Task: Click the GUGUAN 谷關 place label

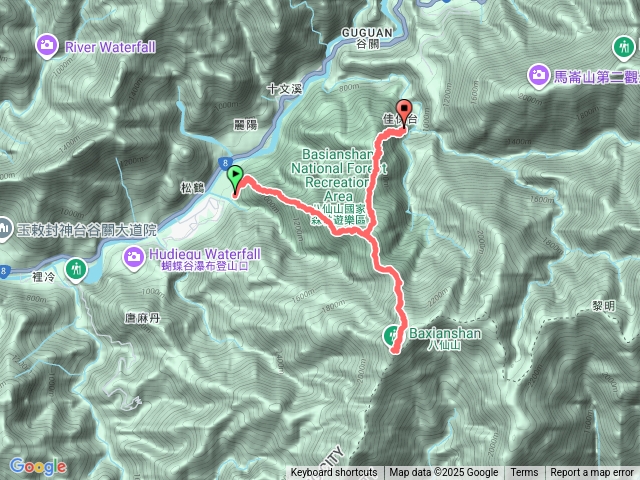Action: (x=367, y=38)
